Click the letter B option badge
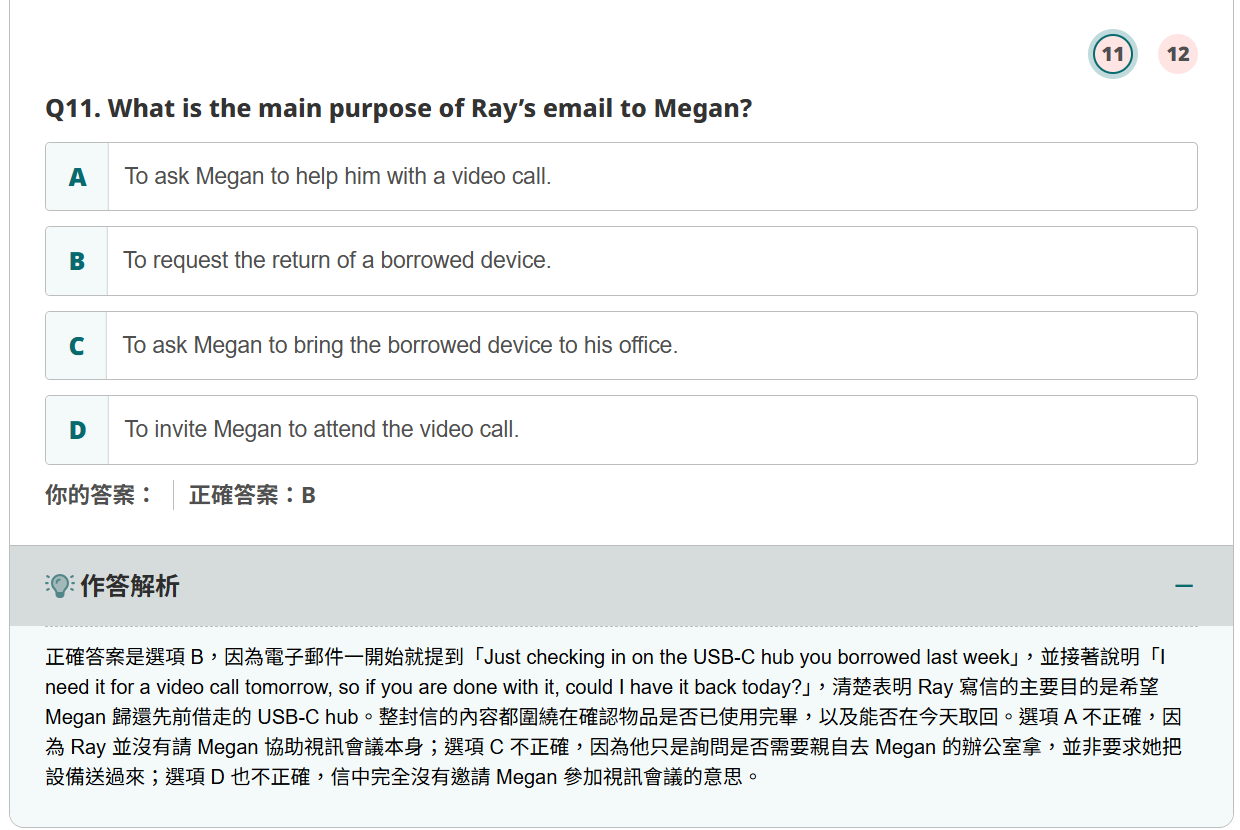Image resolution: width=1240 pixels, height=830 pixels. [x=77, y=261]
